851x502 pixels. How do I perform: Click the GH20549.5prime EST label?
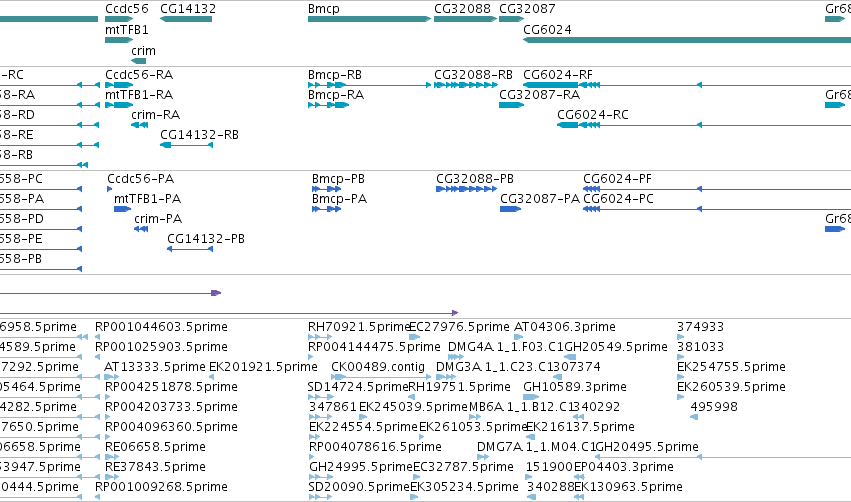pos(616,347)
